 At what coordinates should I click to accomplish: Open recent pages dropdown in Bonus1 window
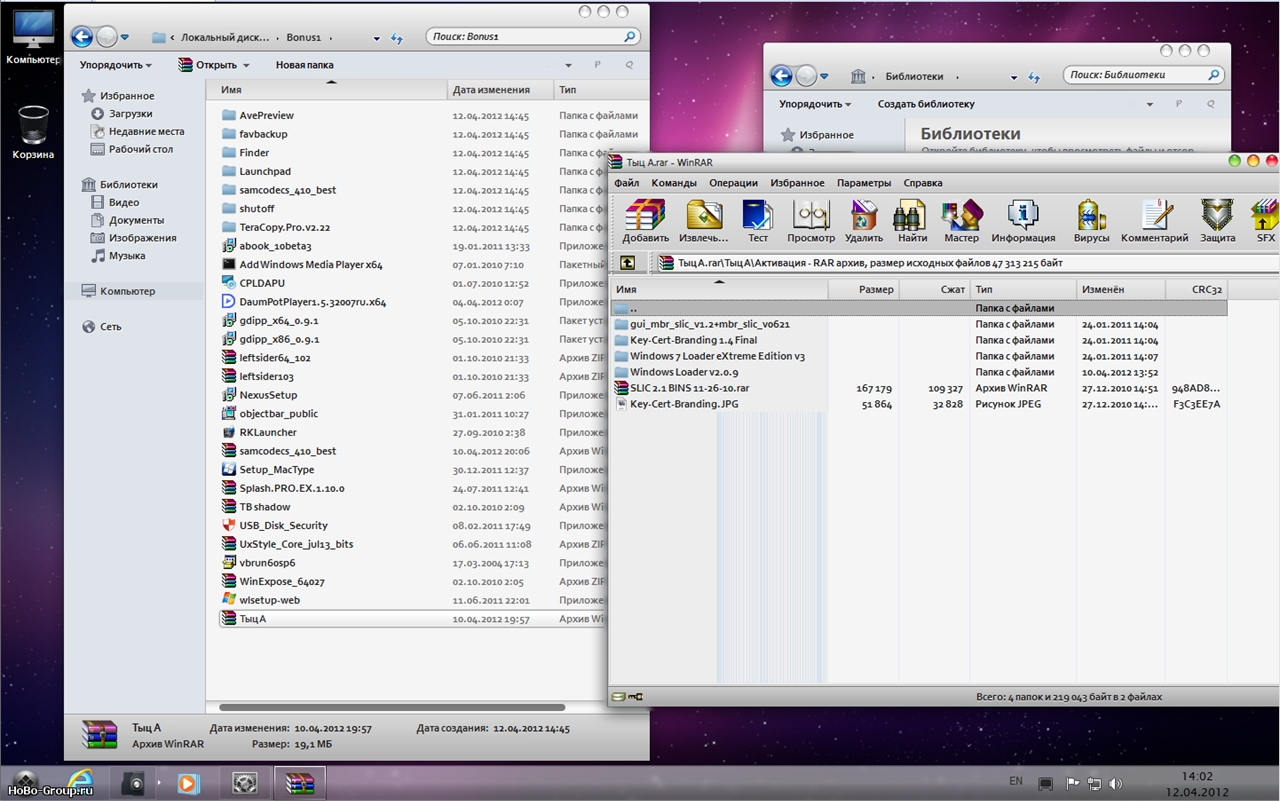pyautogui.click(x=125, y=37)
